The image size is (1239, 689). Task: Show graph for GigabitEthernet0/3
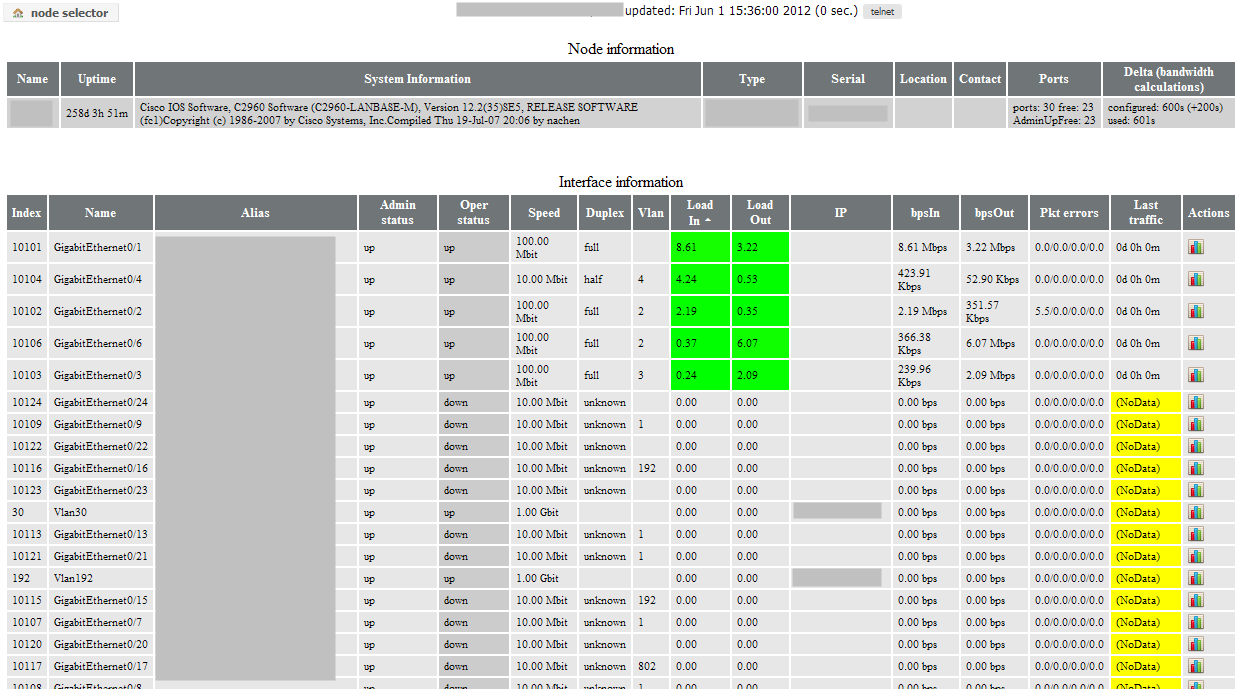pyautogui.click(x=1196, y=375)
